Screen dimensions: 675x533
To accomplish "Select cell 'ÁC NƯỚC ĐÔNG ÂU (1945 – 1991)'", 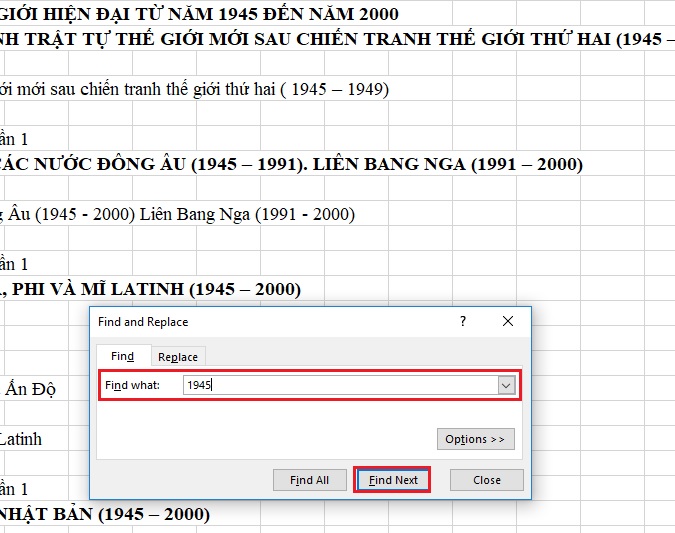I will [291, 164].
